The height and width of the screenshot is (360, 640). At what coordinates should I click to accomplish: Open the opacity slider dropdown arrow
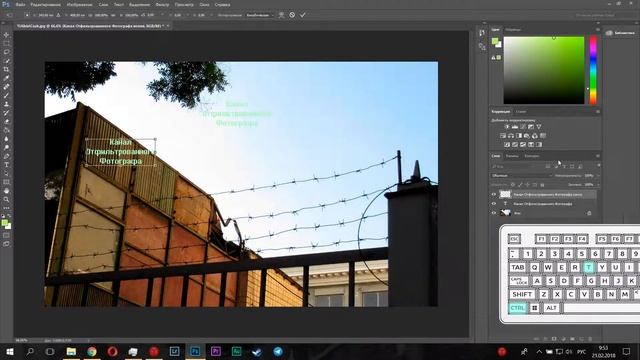point(598,176)
